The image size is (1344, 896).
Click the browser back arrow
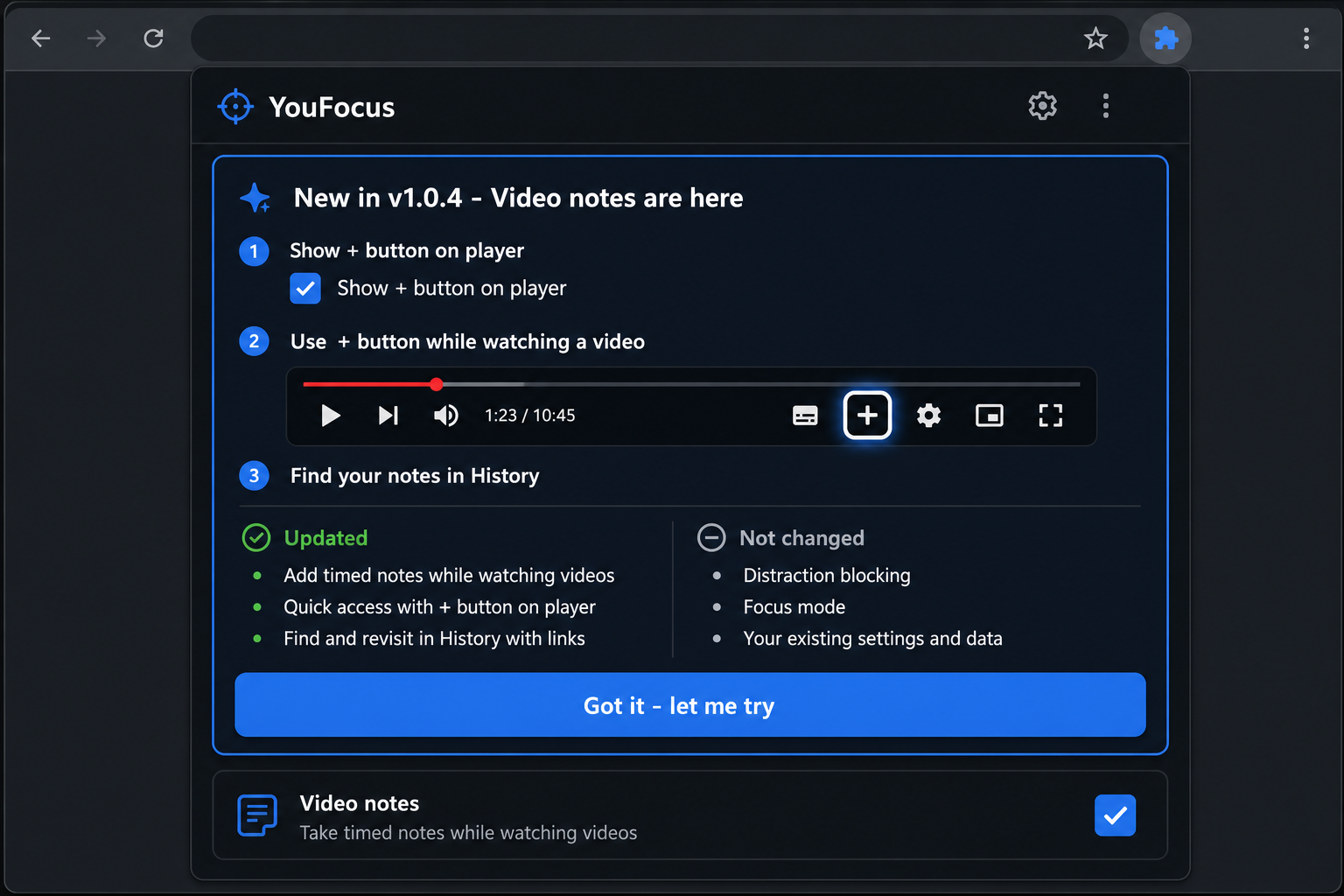pos(41,38)
